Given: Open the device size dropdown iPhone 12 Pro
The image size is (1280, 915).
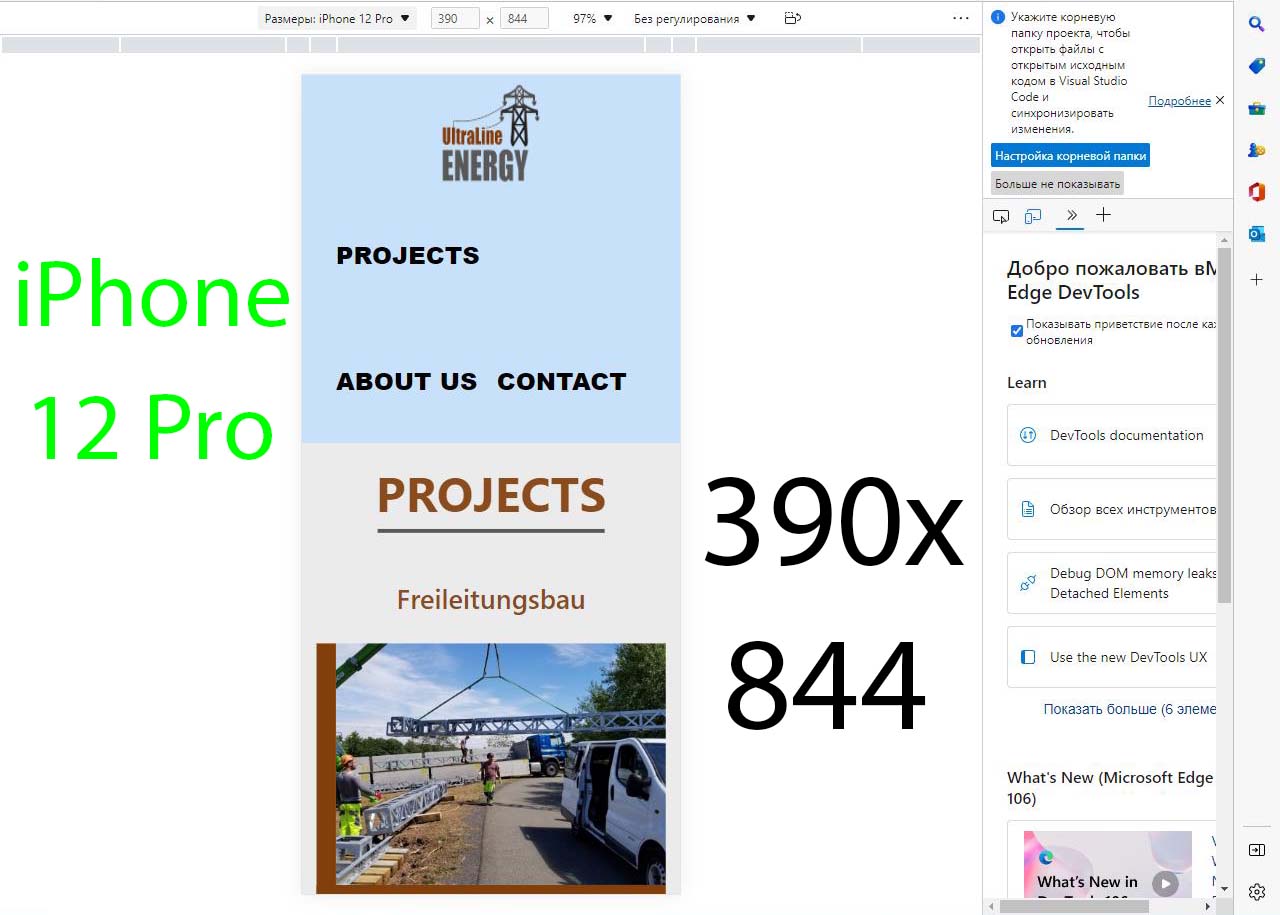Looking at the screenshot, I should (x=337, y=18).
